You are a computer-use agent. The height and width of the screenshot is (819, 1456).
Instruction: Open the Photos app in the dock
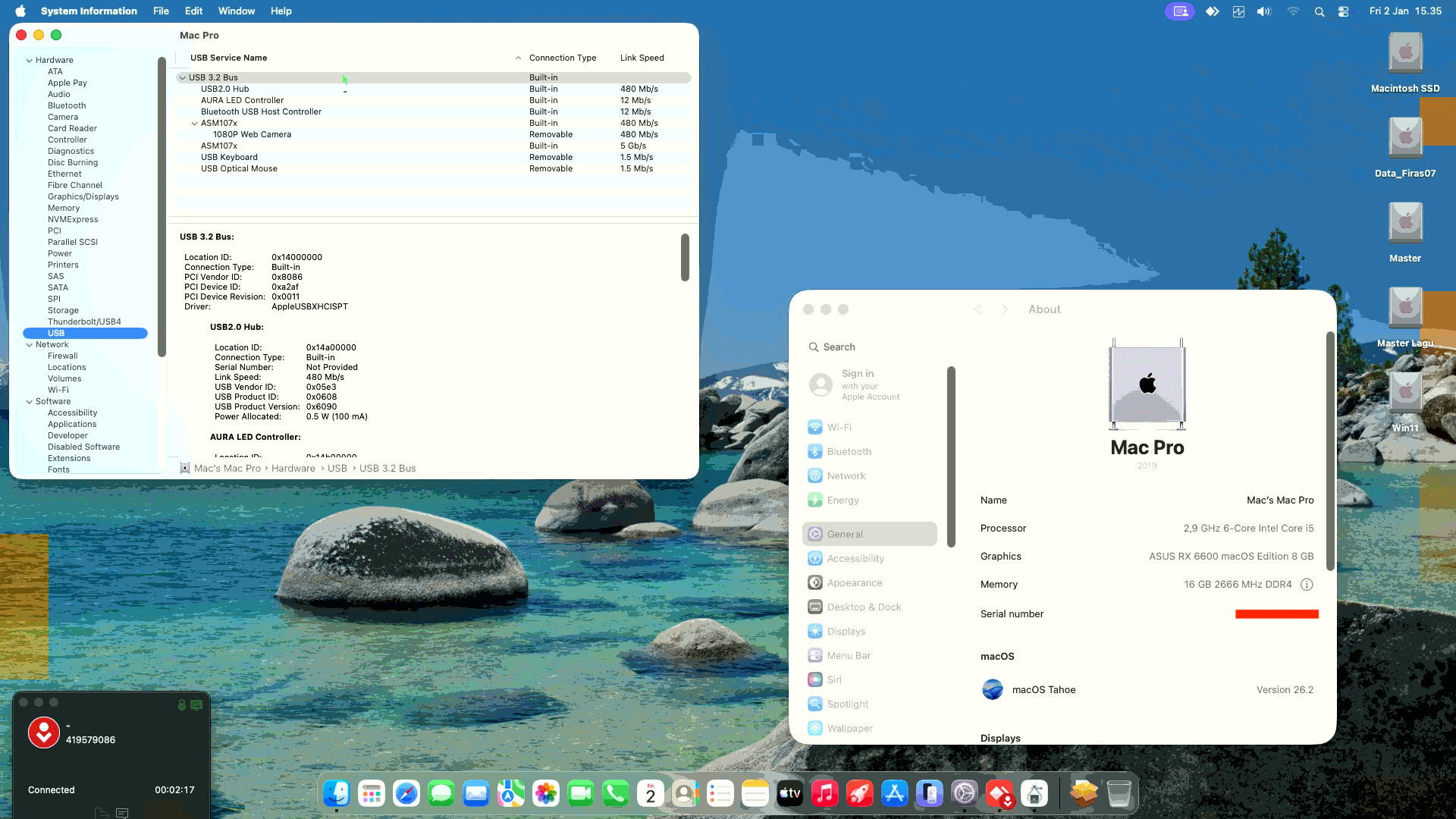tap(546, 794)
